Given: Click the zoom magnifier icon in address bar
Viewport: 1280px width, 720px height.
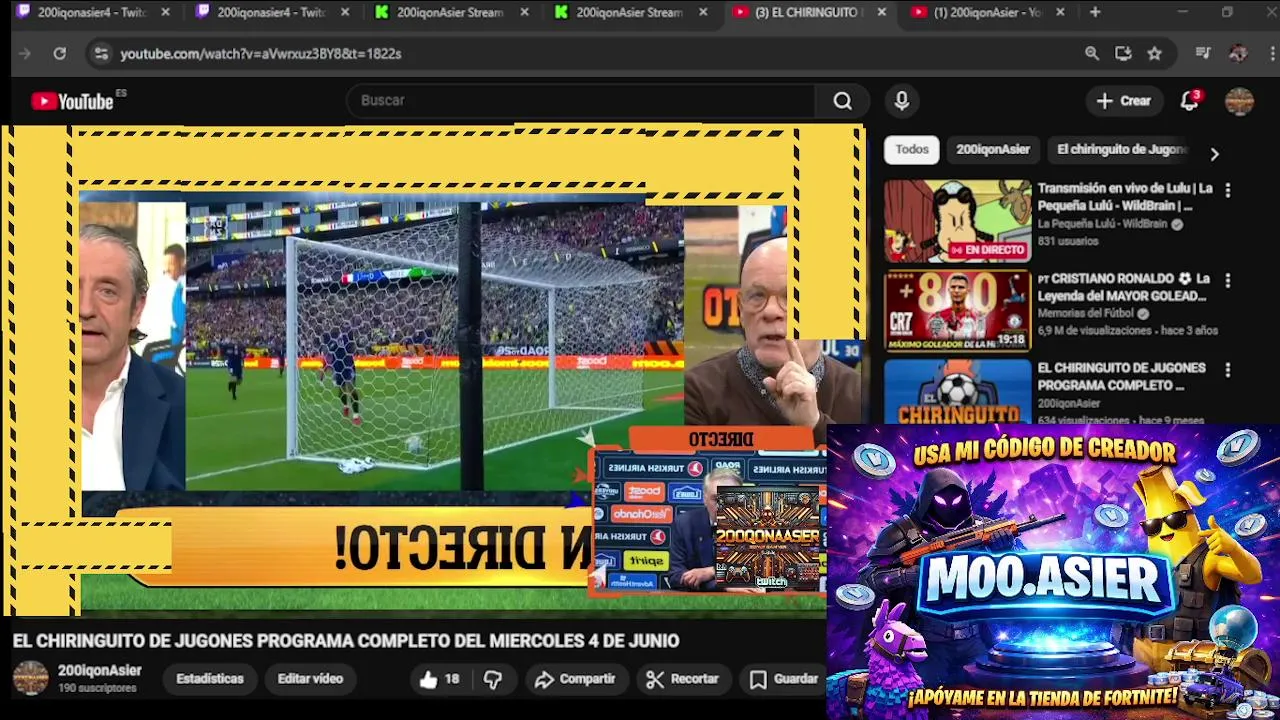Looking at the screenshot, I should point(1092,54).
